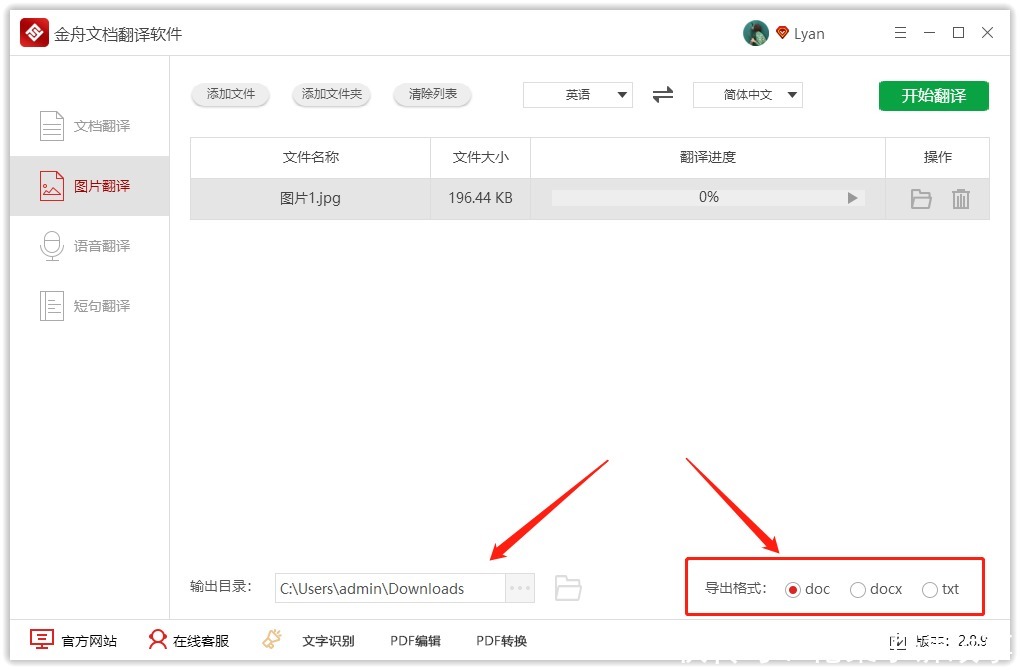Open folder icon for 图片1.jpg row
The width and height of the screenshot is (1020, 670).
point(920,198)
